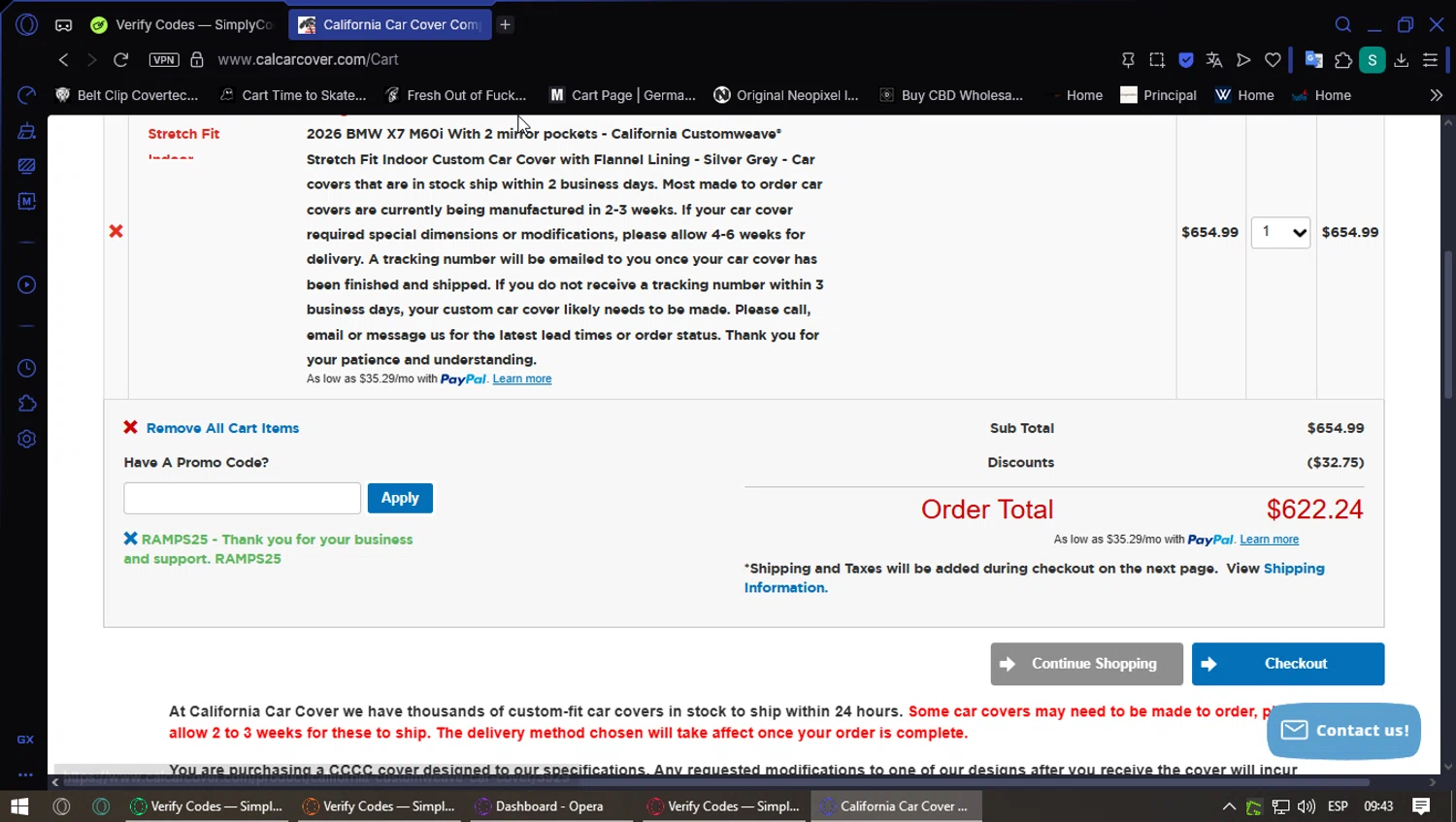Open the volume control in system tray
This screenshot has width=1456, height=822.
(1307, 806)
